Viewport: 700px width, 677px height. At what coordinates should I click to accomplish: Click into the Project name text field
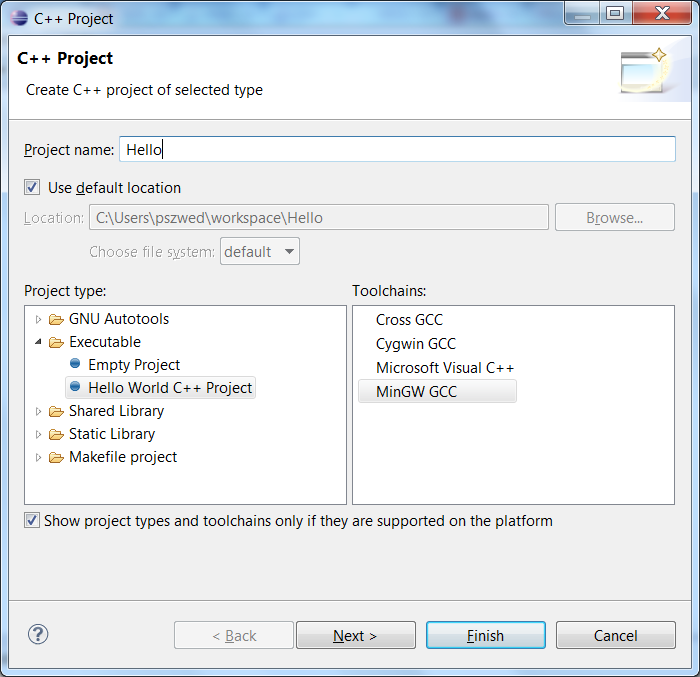397,150
